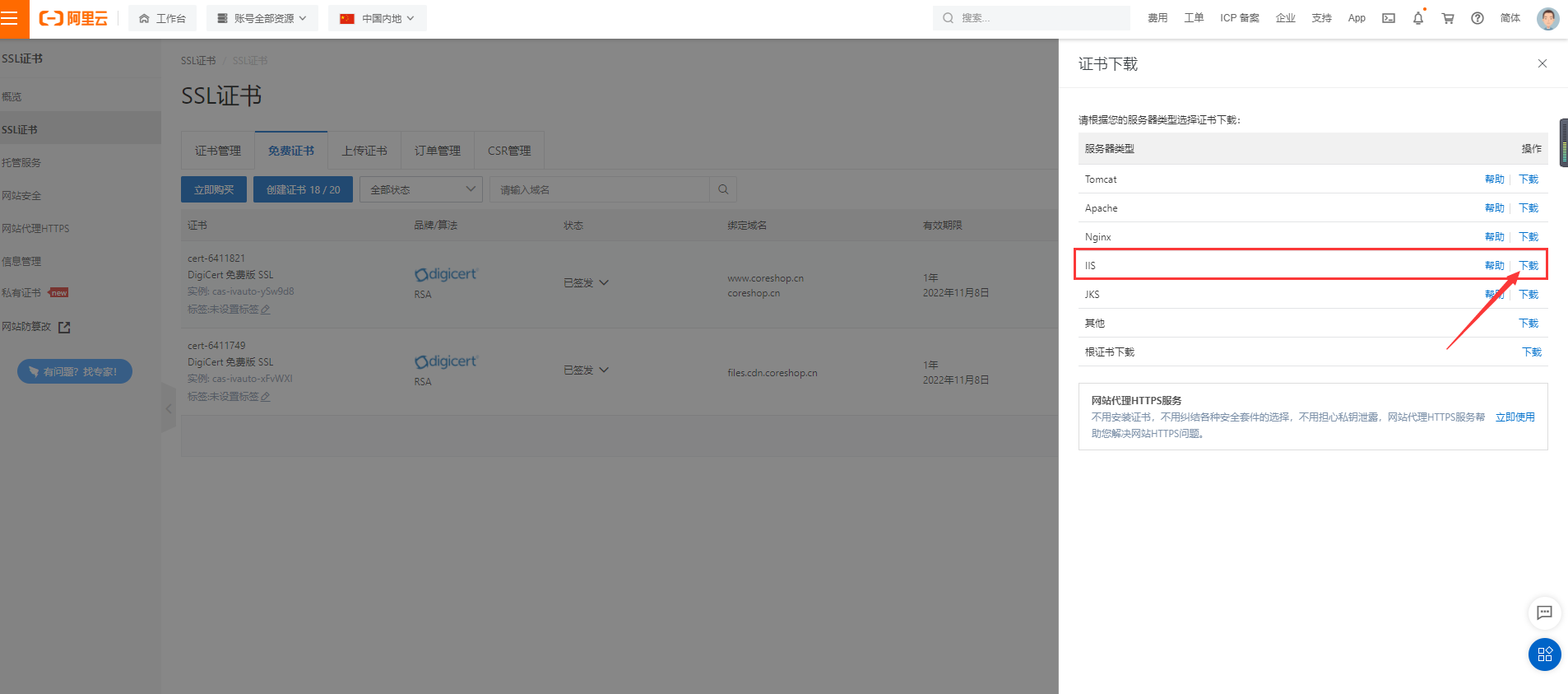Click the blue apps grid floating button
This screenshot has width=1568, height=694.
[x=1544, y=654]
